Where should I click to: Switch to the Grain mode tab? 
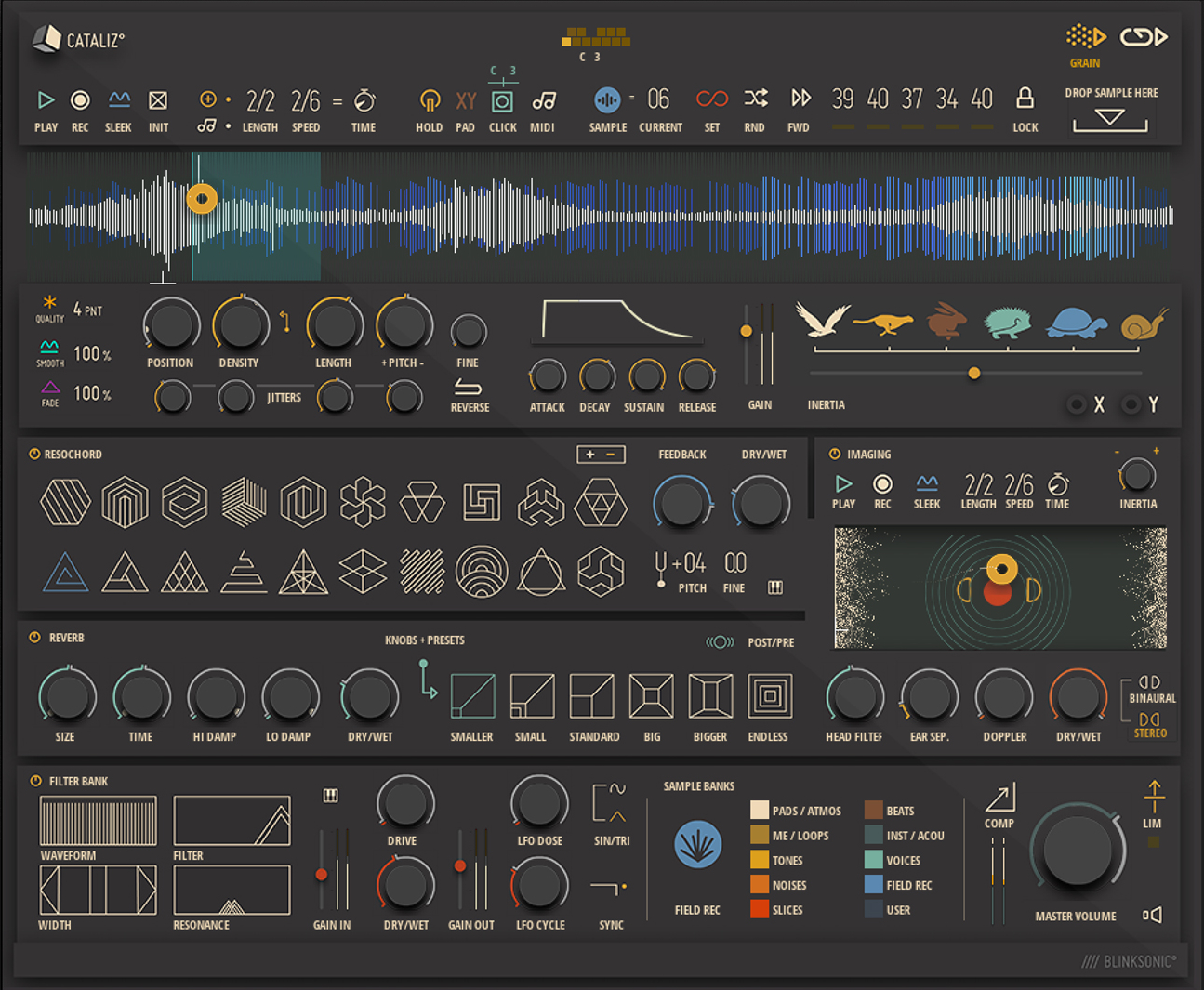click(x=1085, y=38)
